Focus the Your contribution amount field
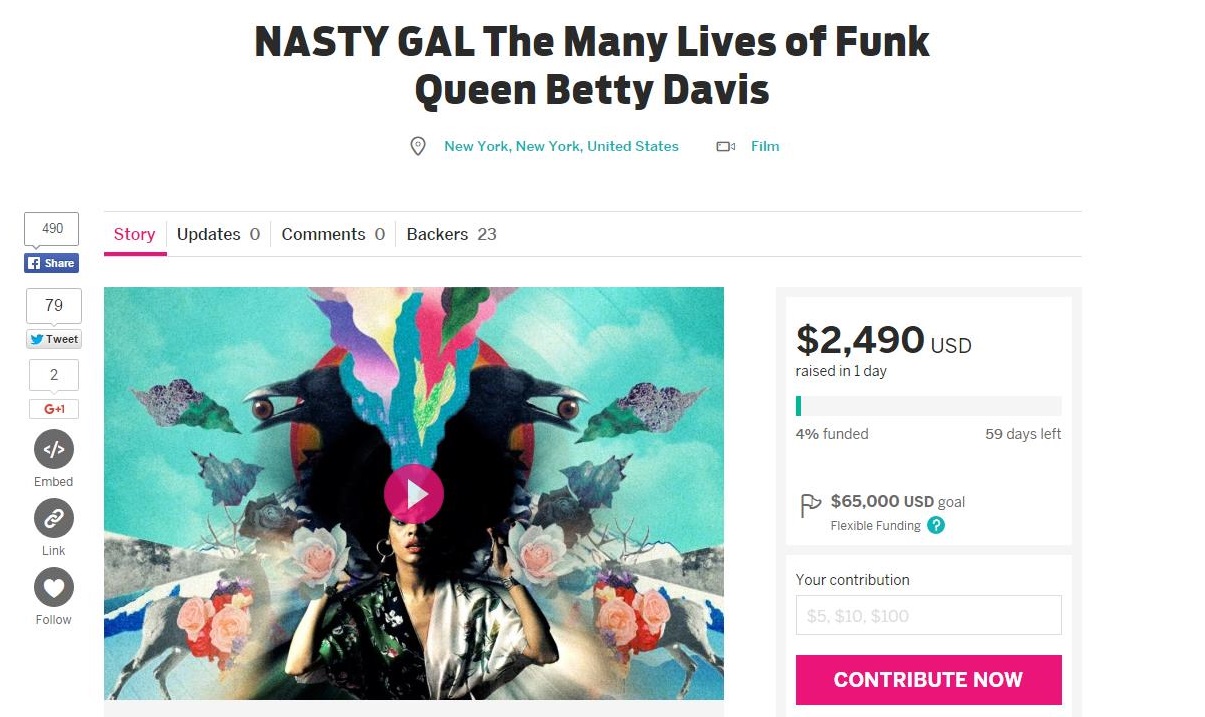Viewport: 1205px width, 717px height. tap(928, 615)
